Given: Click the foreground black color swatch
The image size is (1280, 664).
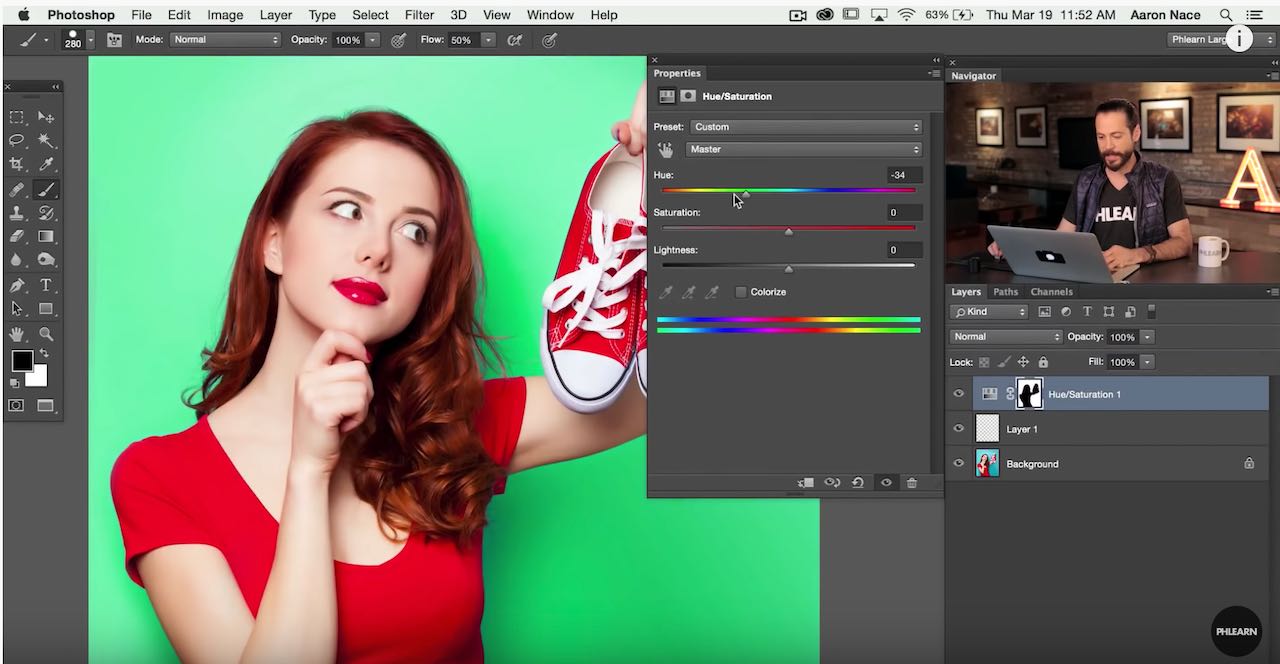Looking at the screenshot, I should pos(22,361).
